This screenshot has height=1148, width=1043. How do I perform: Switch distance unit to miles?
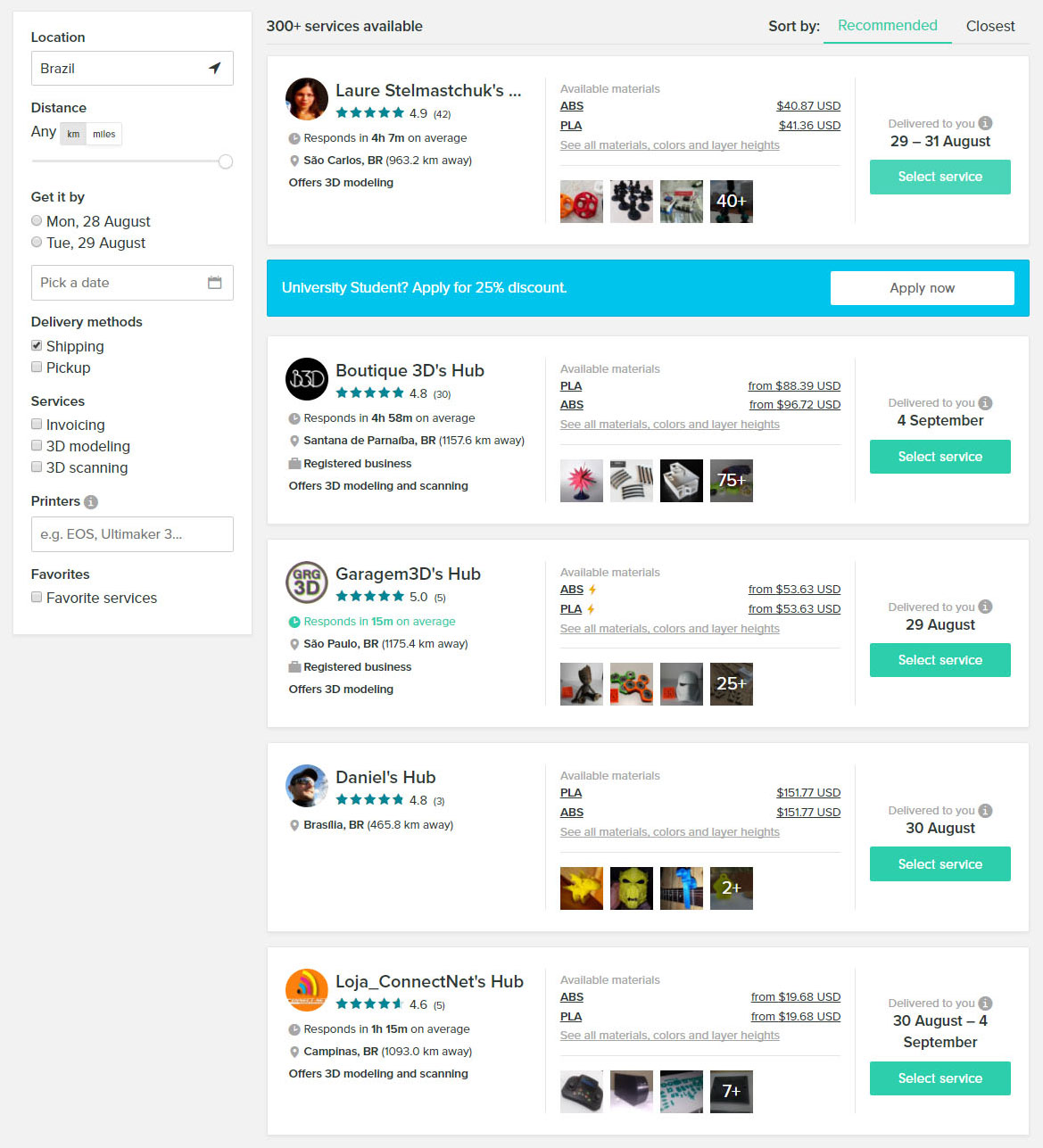[x=103, y=134]
